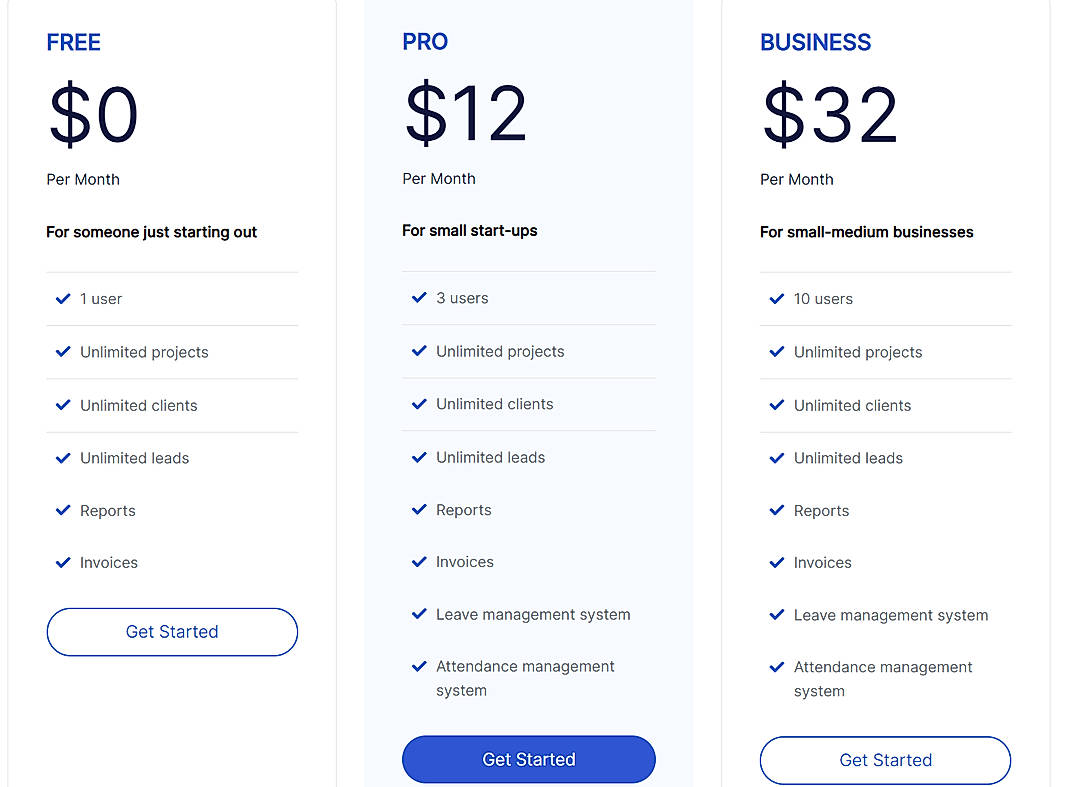1070x787 pixels.
Task: Click Get Started under the FREE plan
Action: (171, 632)
